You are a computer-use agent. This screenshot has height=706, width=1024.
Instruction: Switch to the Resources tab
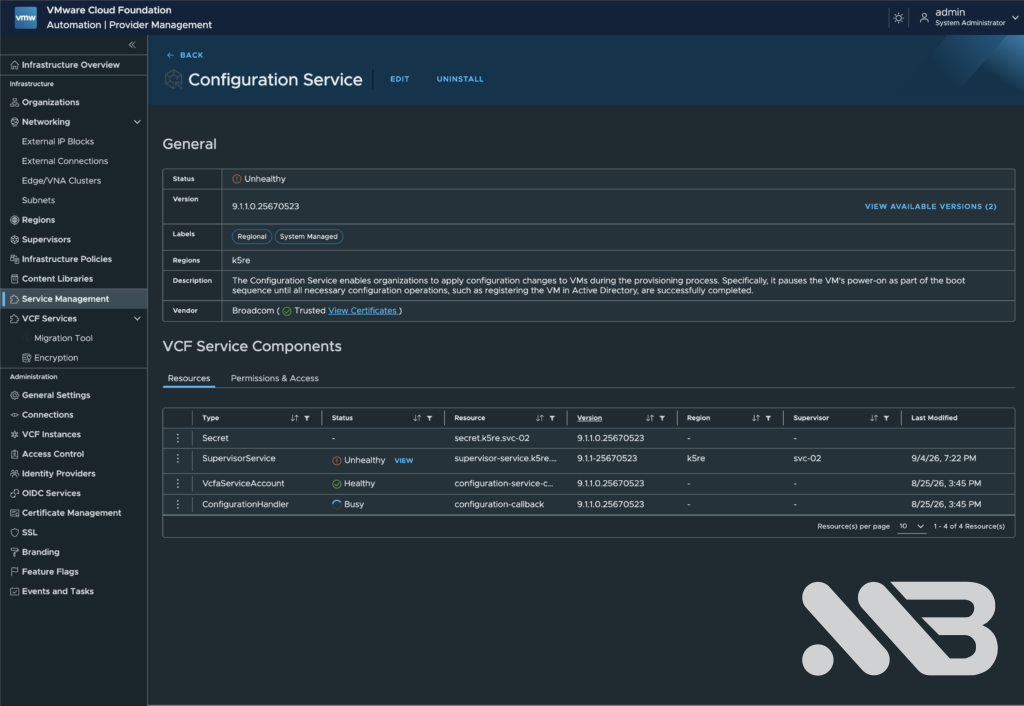point(189,378)
